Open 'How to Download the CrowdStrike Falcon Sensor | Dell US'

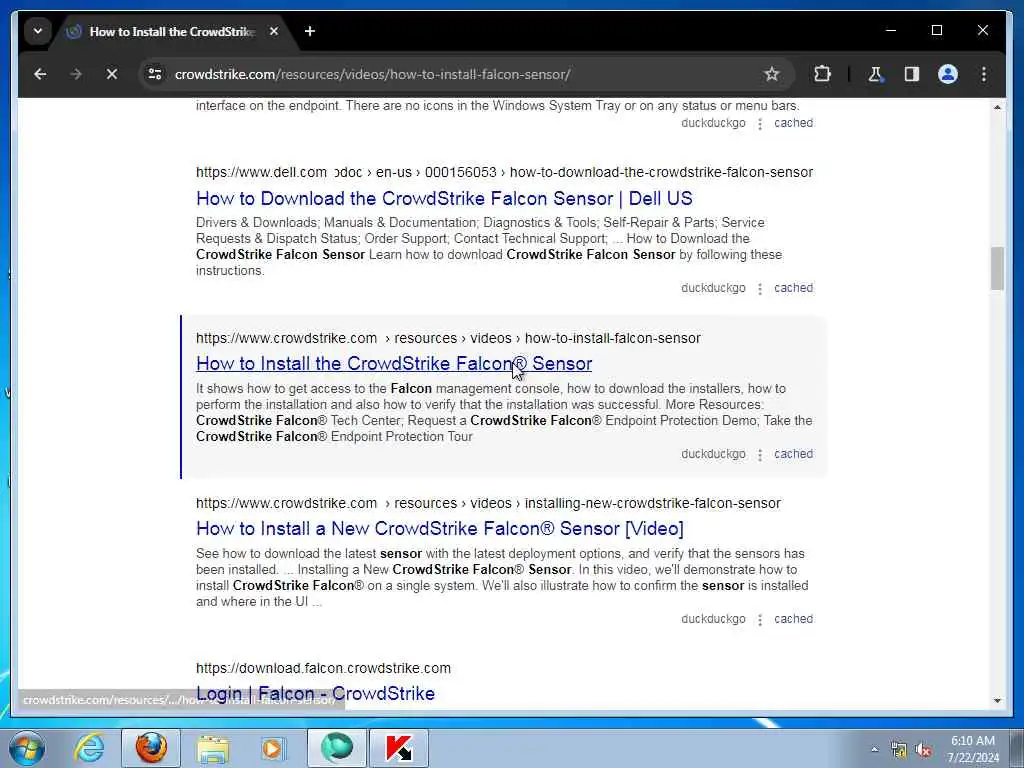pyautogui.click(x=444, y=199)
